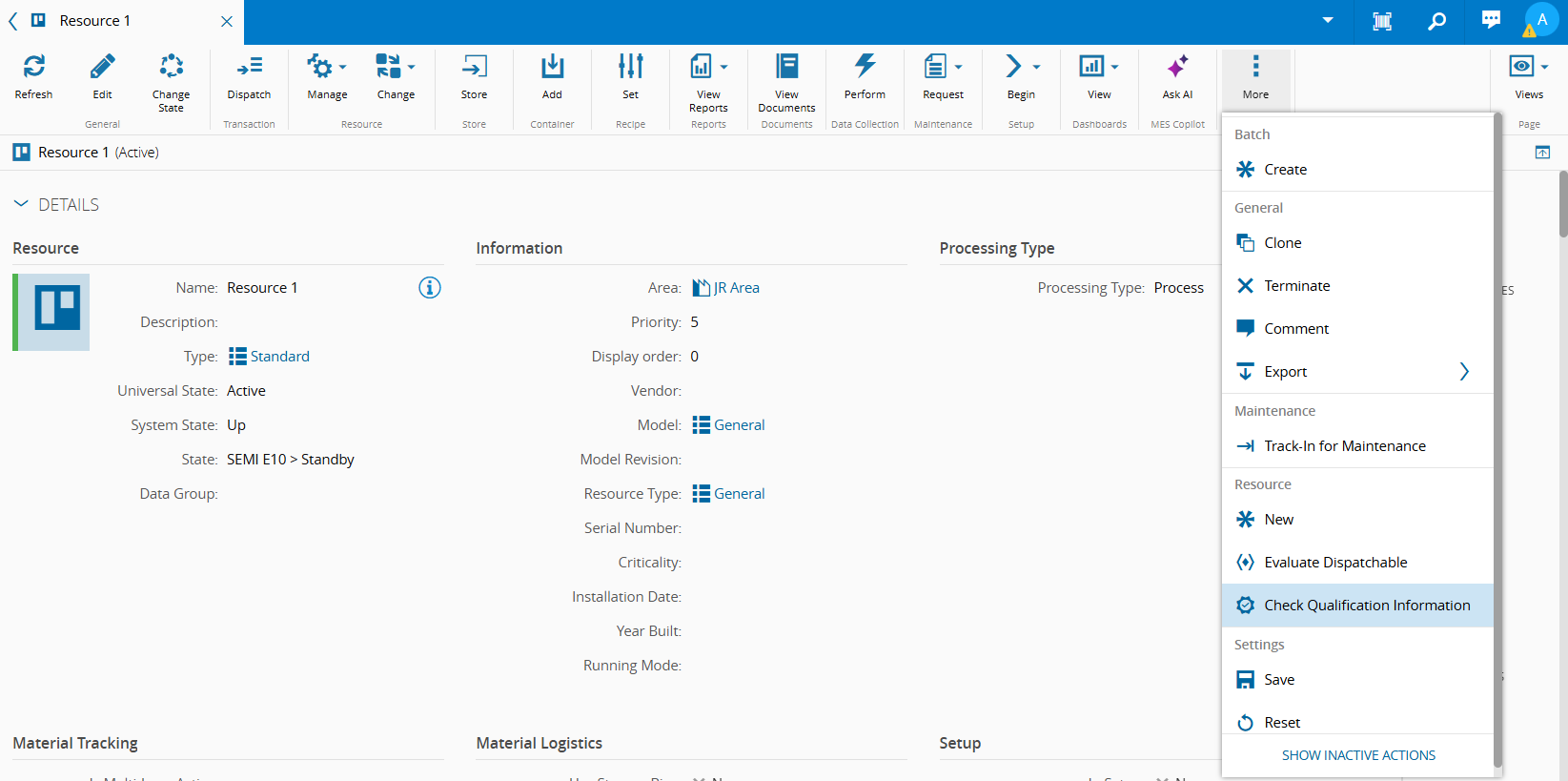The height and width of the screenshot is (781, 1568).
Task: Open the Ask AI copilot
Action: pyautogui.click(x=1177, y=67)
